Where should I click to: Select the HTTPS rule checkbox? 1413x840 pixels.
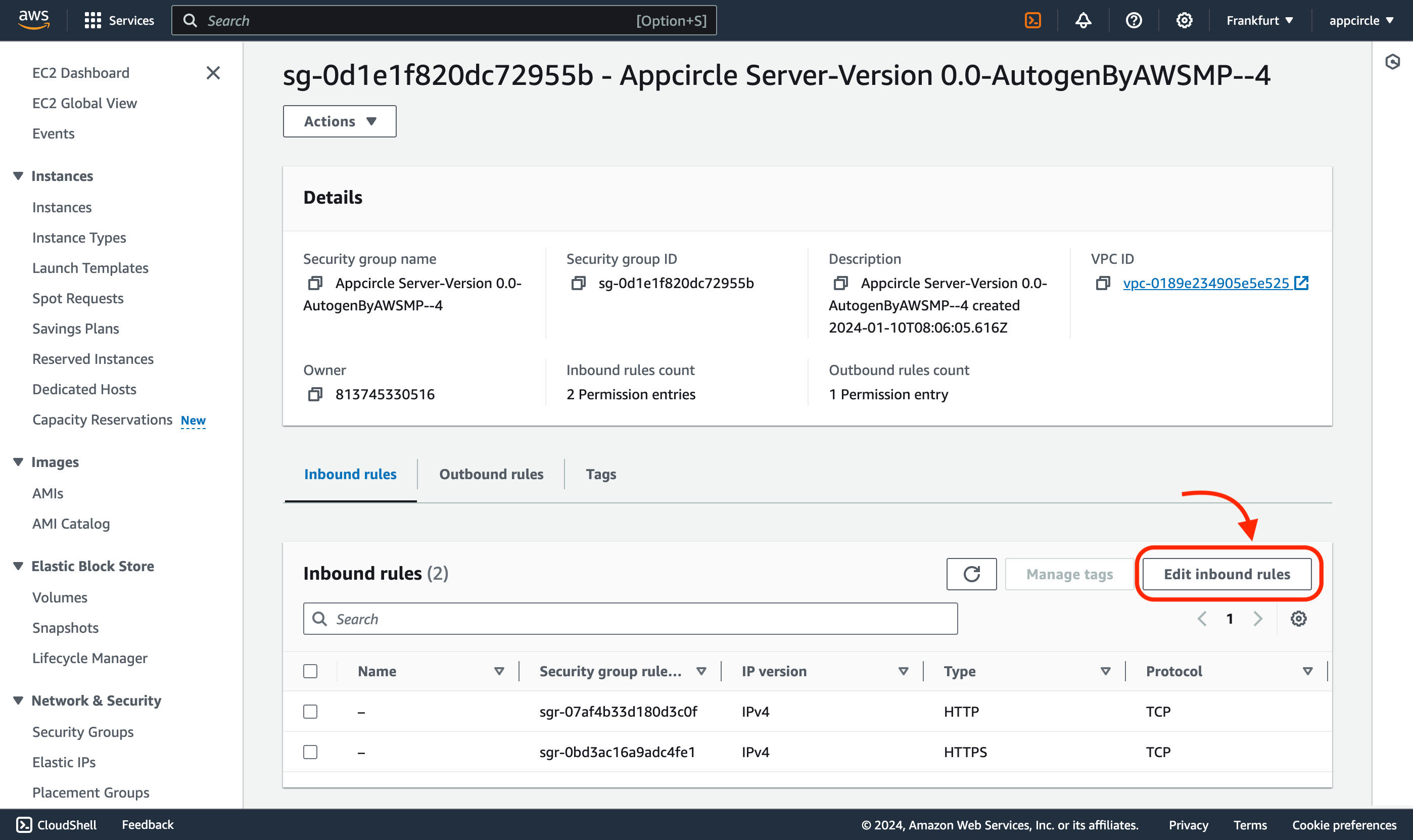pos(310,752)
